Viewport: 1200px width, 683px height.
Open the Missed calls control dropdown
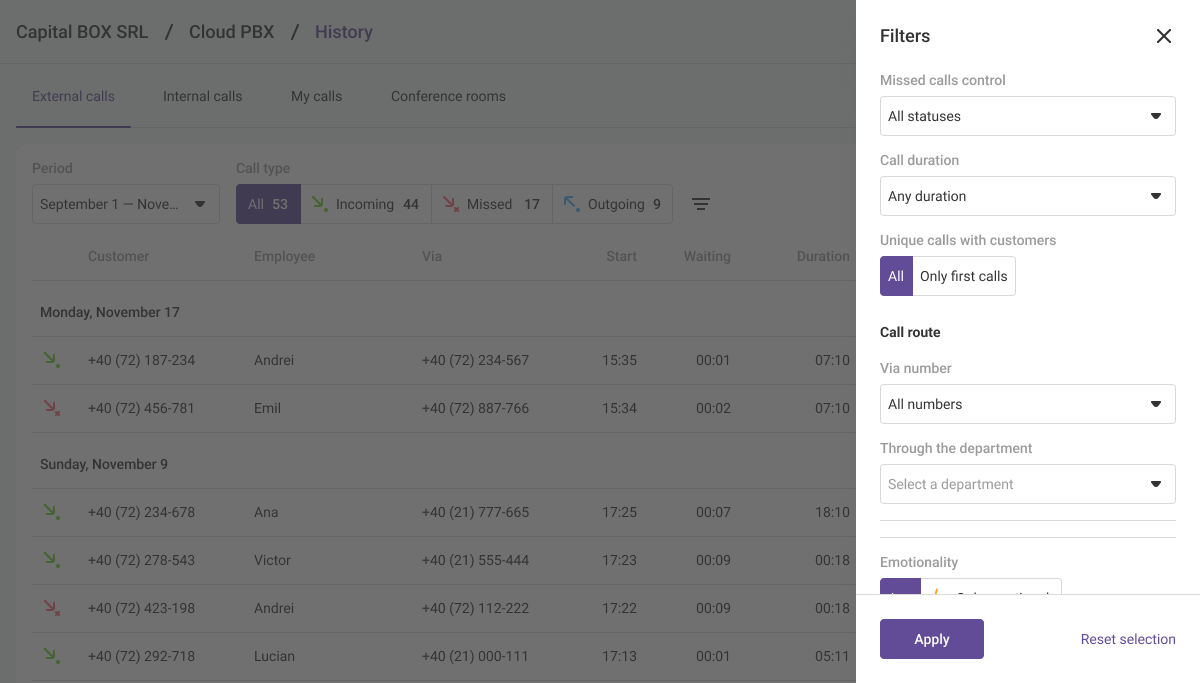pyautogui.click(x=1027, y=116)
